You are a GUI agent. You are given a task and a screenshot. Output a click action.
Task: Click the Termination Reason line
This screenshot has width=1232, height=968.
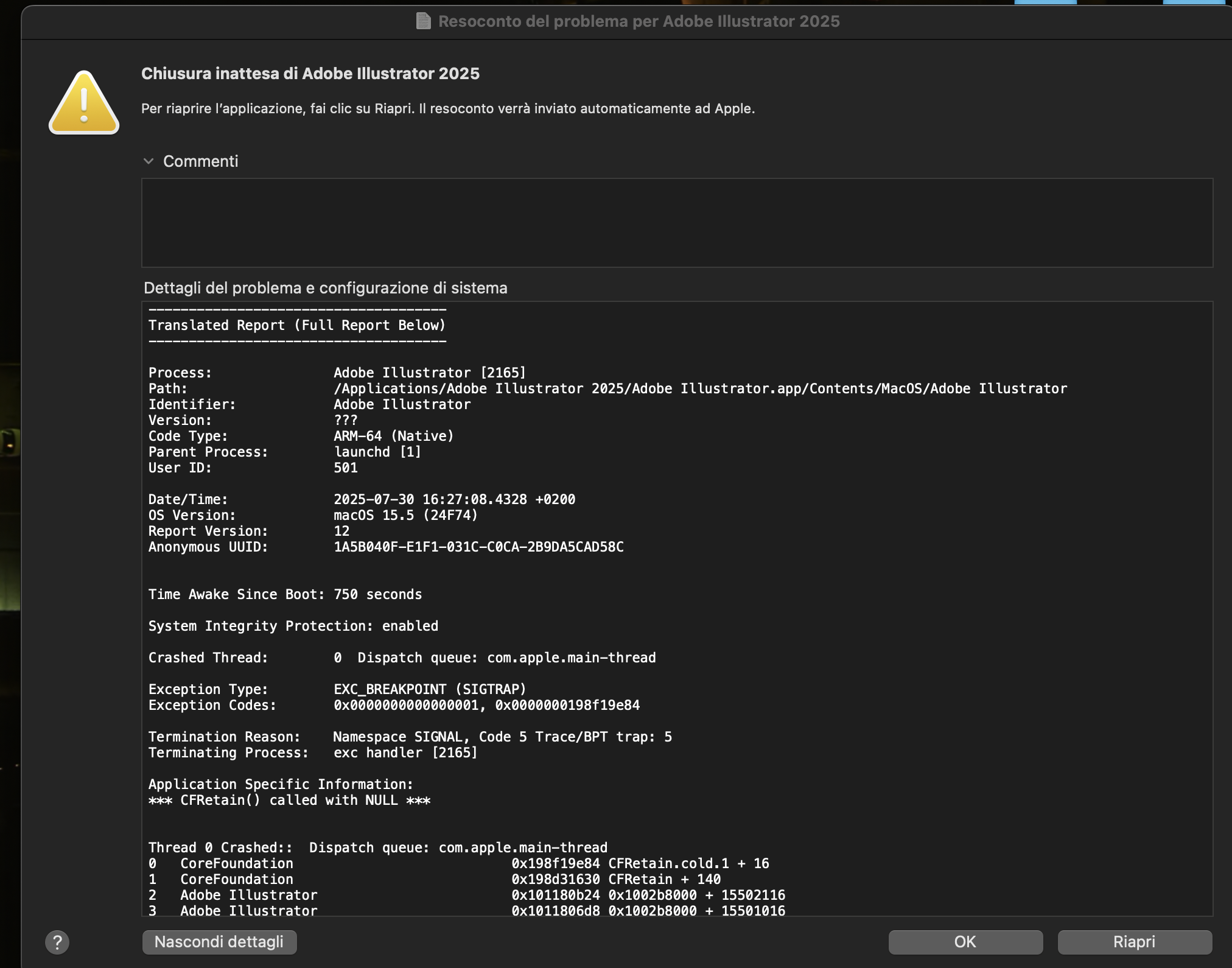pos(410,737)
